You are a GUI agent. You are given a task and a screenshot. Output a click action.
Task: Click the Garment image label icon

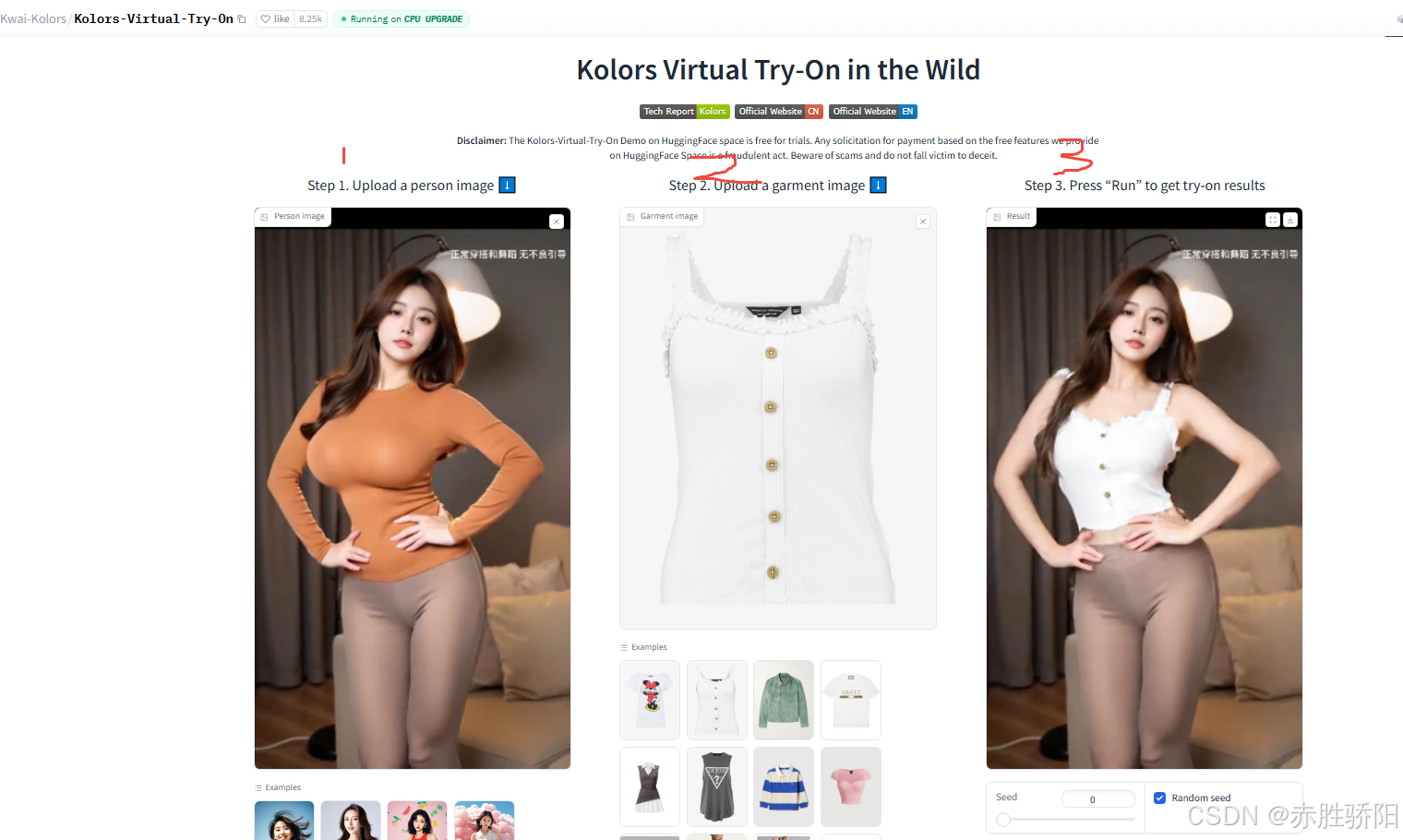pyautogui.click(x=630, y=217)
